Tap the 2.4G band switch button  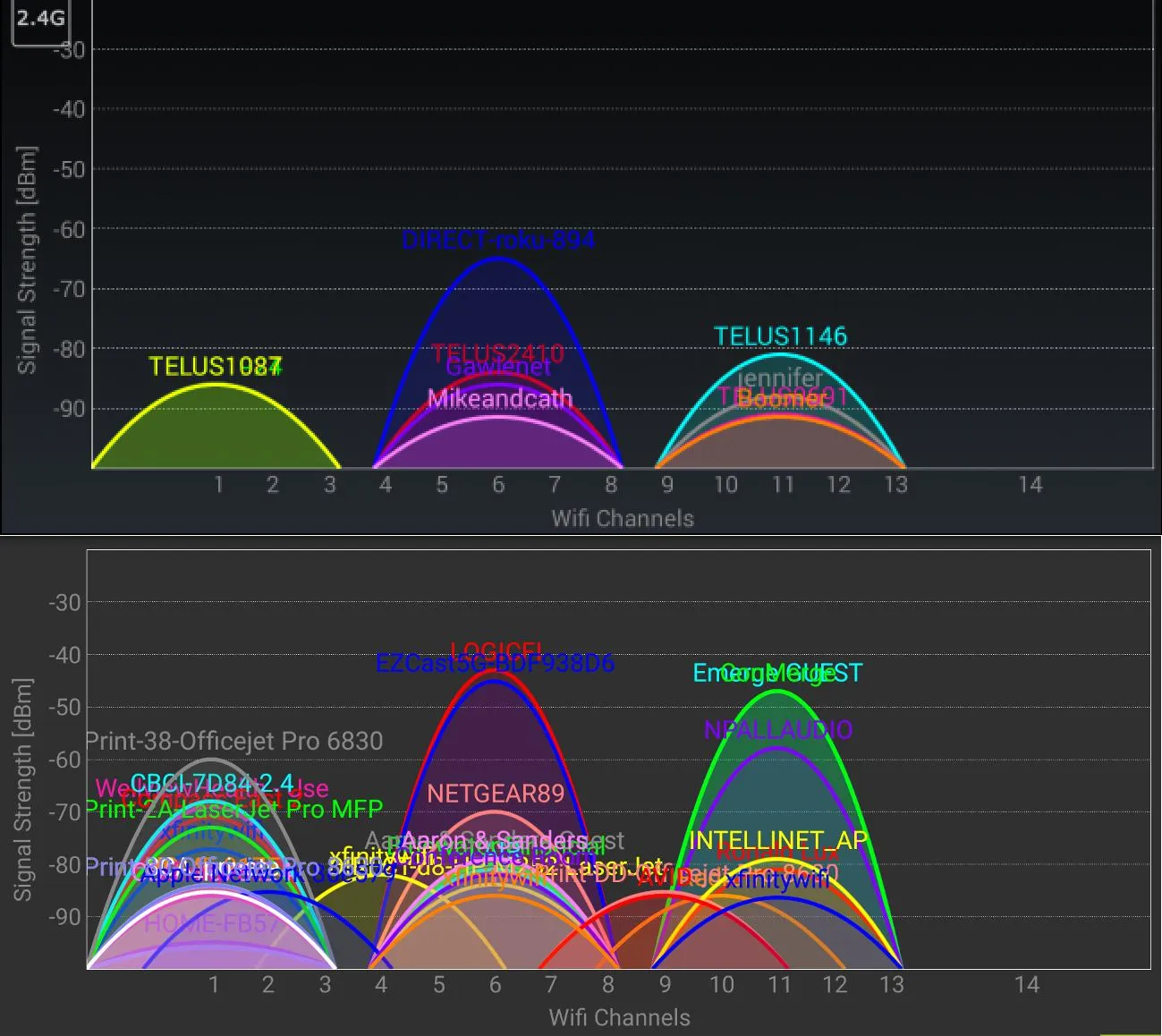40,20
